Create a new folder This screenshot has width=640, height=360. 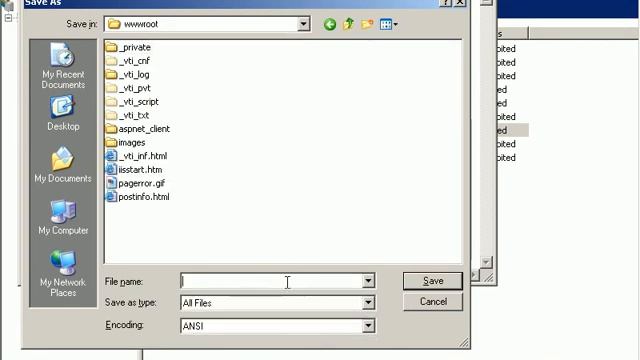point(367,24)
